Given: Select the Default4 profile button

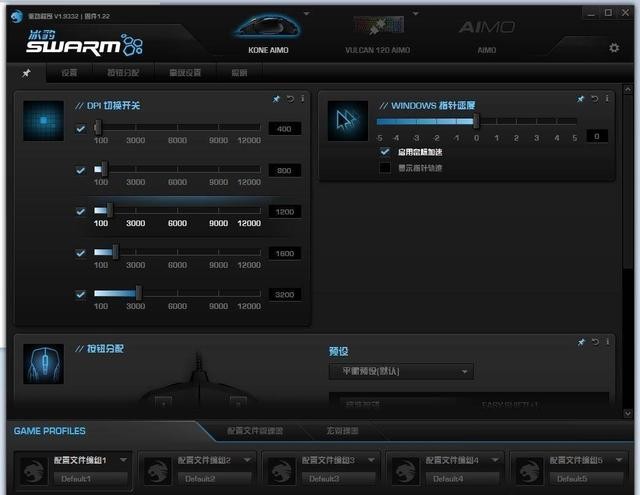Looking at the screenshot, I should point(462,479).
